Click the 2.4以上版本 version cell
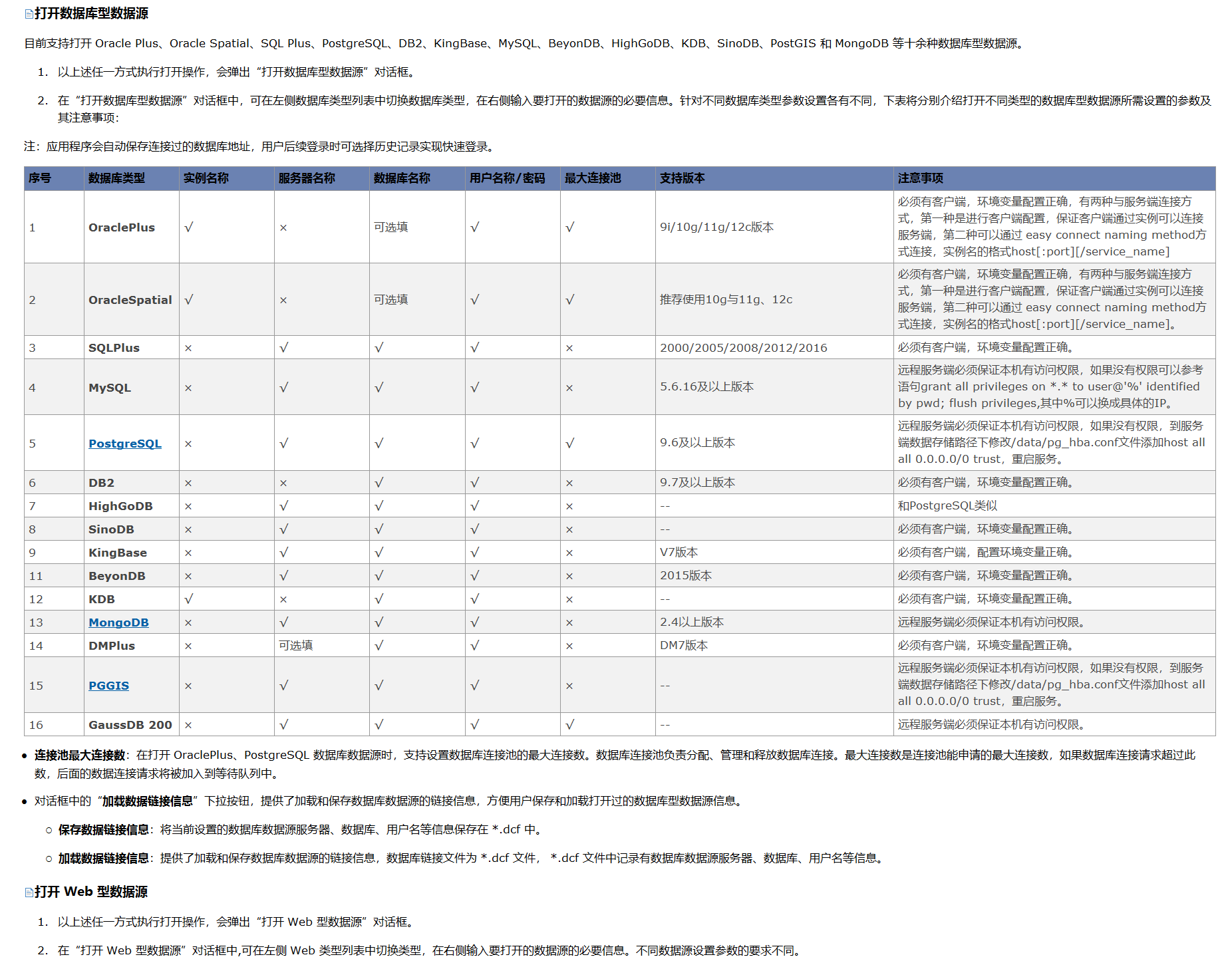 [774, 622]
